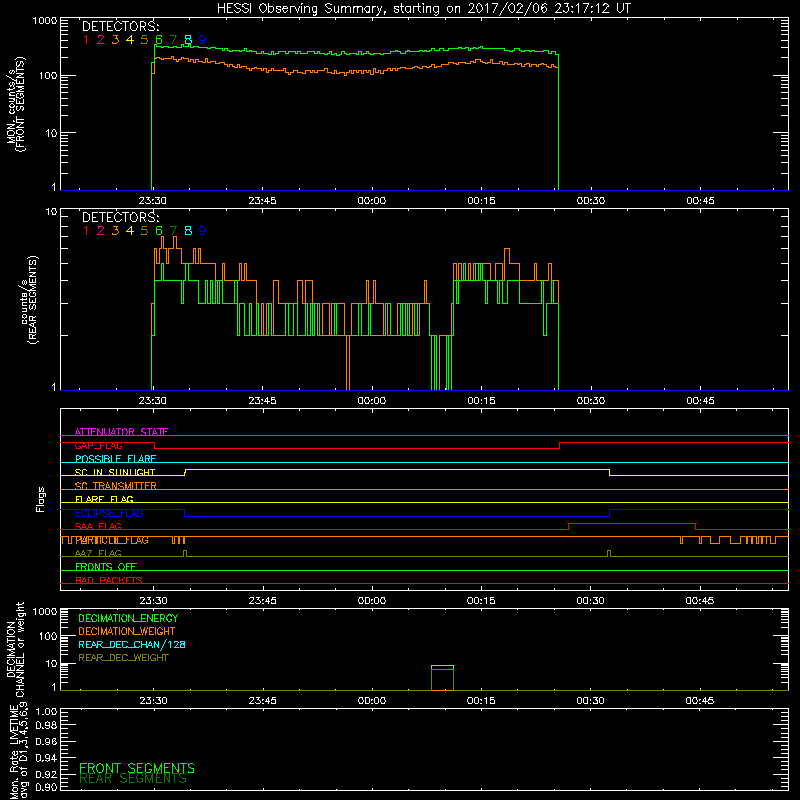Image resolution: width=800 pixels, height=800 pixels.
Task: Click the BAD_PACKETS flag label
Action: click(109, 580)
